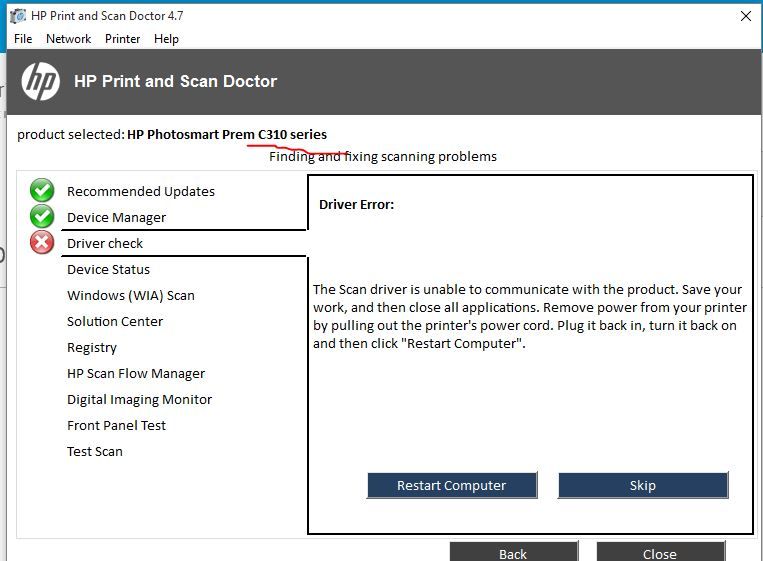Screen dimensions: 763x561
Task: Select the HP Scan Flow Manager step
Action: [x=136, y=373]
